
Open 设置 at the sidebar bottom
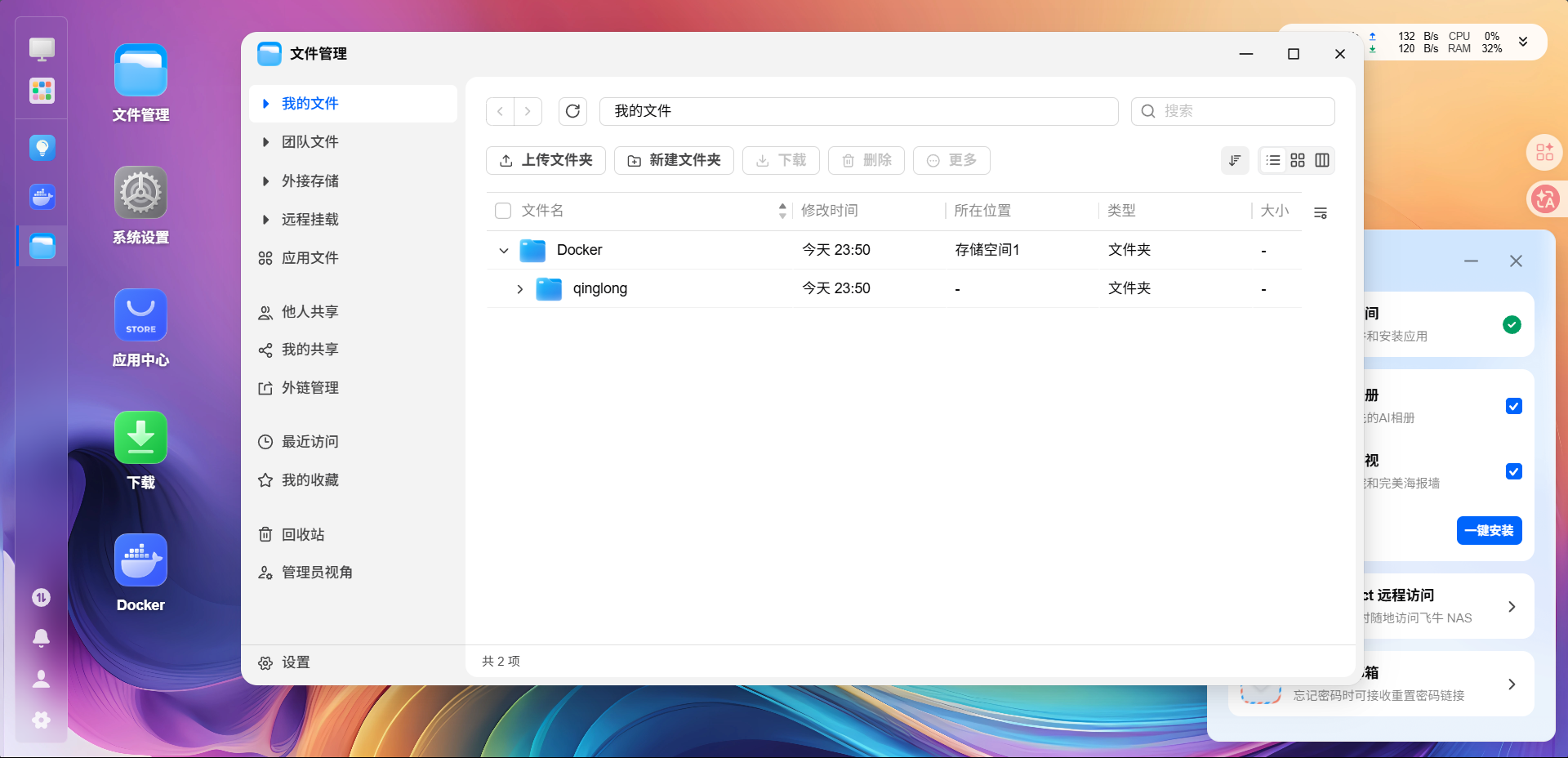(284, 662)
